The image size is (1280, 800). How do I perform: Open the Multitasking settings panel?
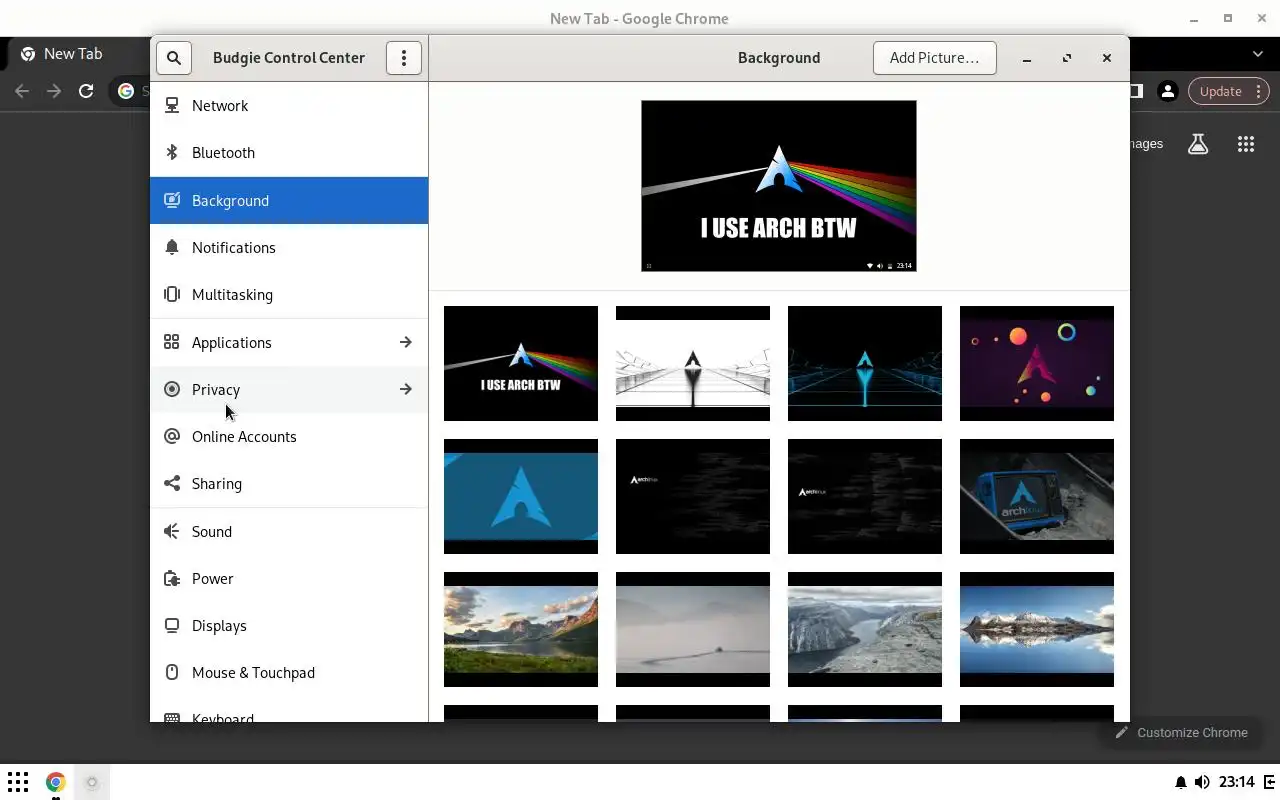pos(289,295)
